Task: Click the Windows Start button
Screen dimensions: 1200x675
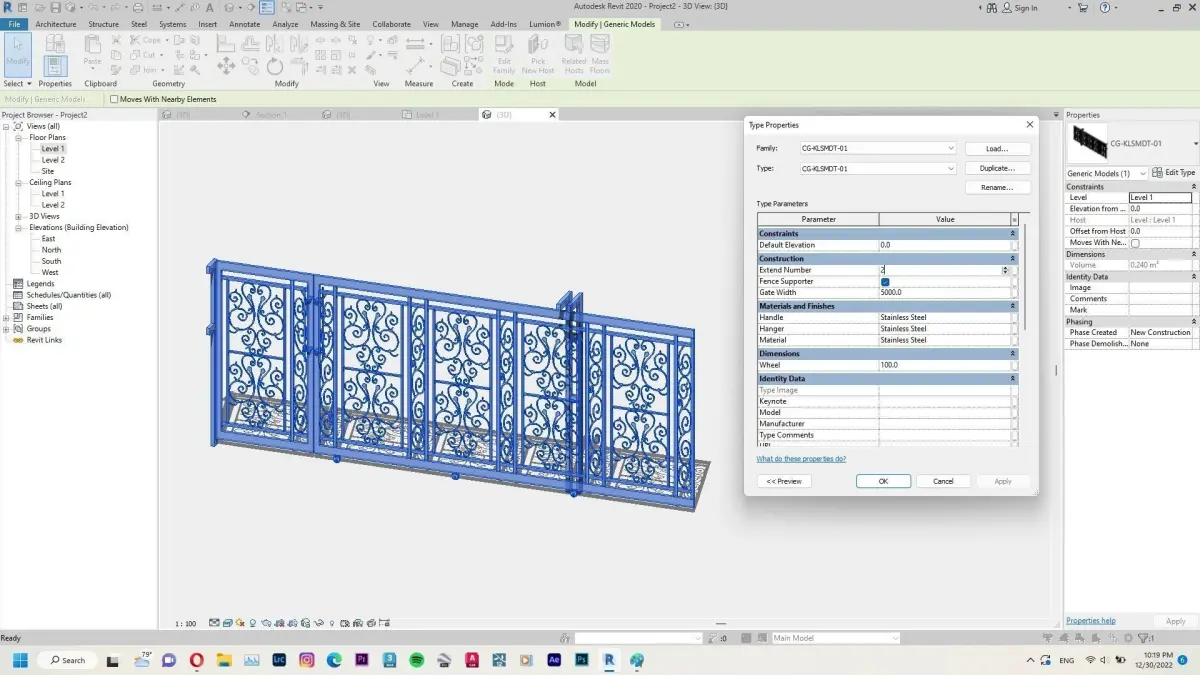Action: pos(19,660)
